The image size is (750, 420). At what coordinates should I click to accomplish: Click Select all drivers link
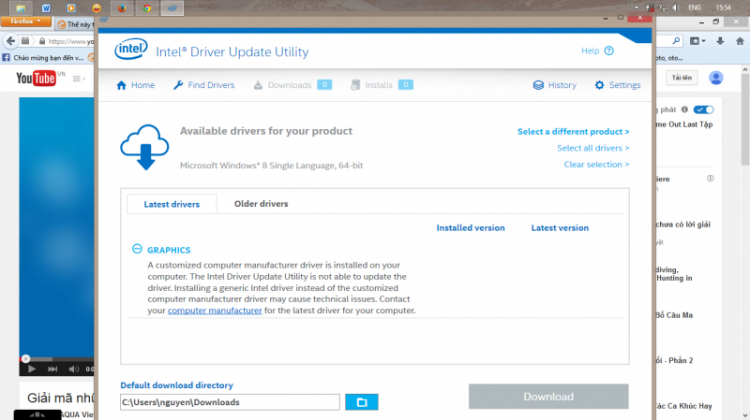coord(593,148)
